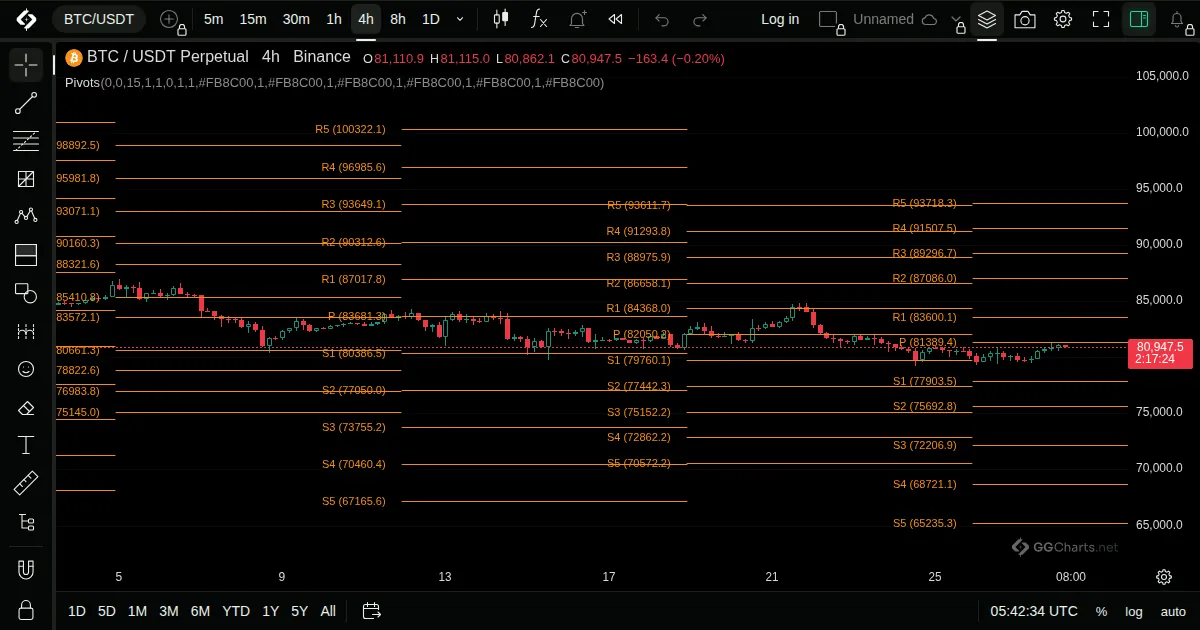Viewport: 1200px width, 630px height.
Task: Set date range to 6M
Action: (200, 611)
